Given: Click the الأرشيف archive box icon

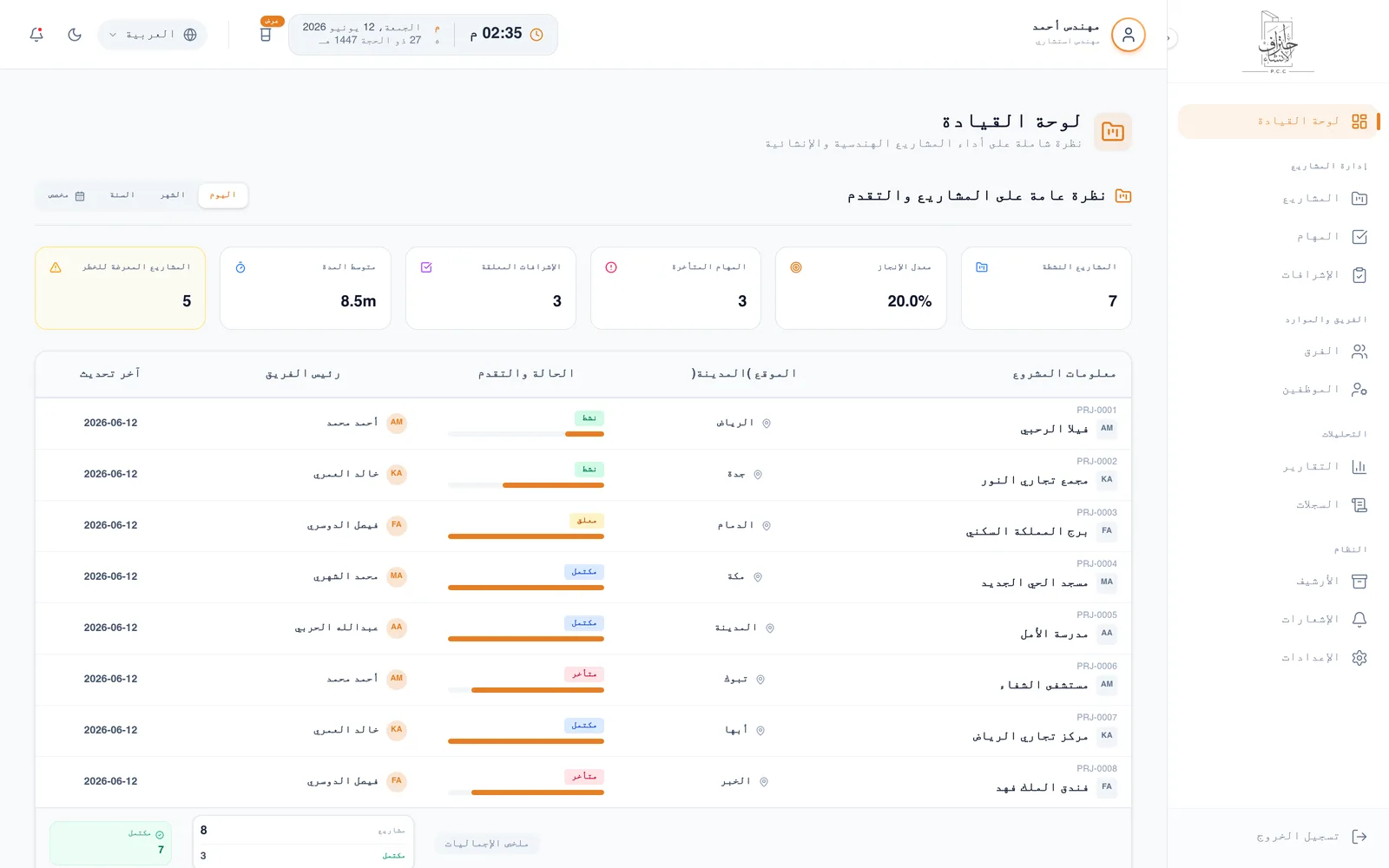Looking at the screenshot, I should [x=1359, y=582].
